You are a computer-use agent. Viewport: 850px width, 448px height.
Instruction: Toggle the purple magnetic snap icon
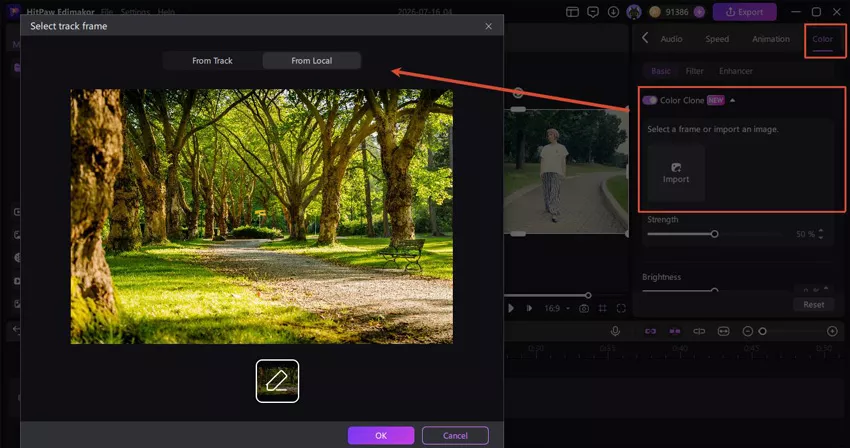click(674, 331)
